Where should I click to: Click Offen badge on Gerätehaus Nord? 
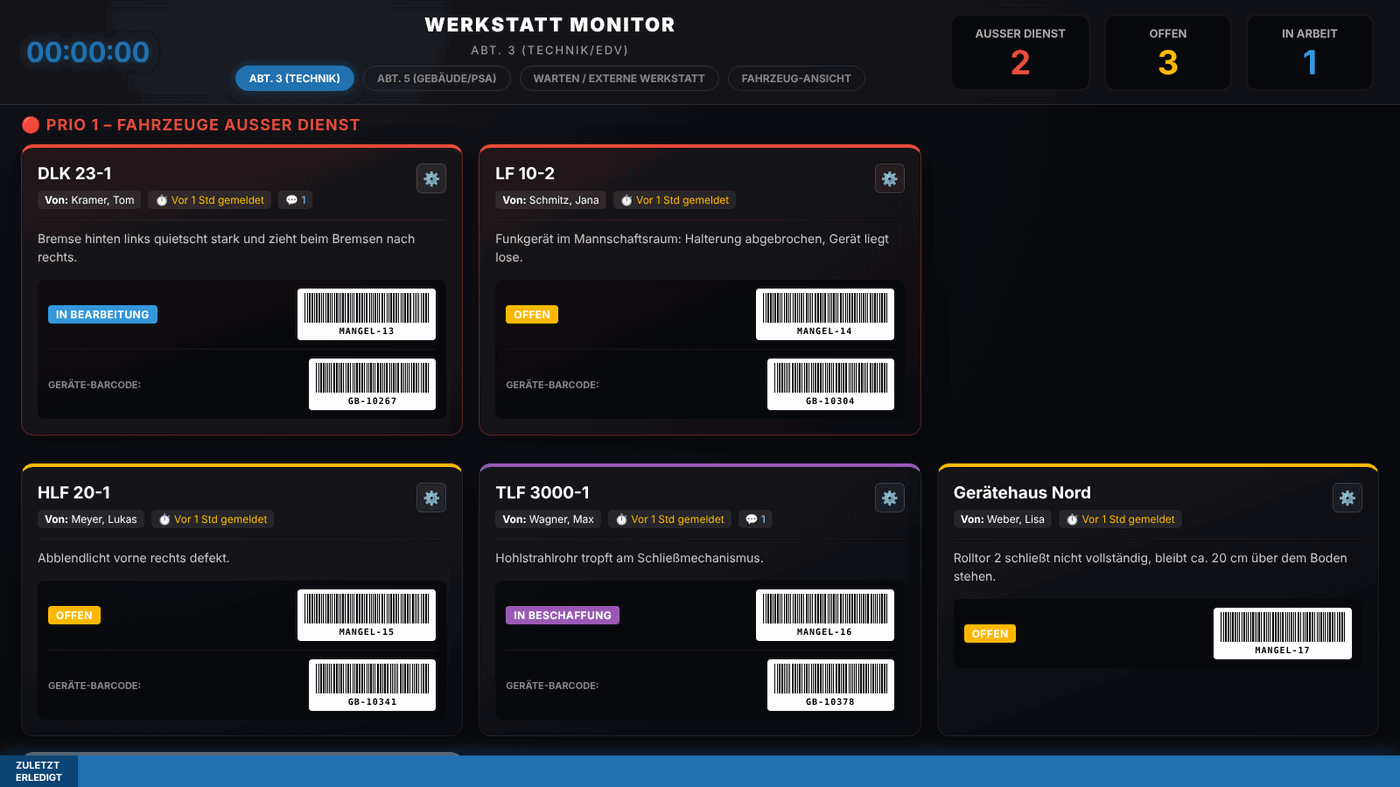tap(990, 634)
